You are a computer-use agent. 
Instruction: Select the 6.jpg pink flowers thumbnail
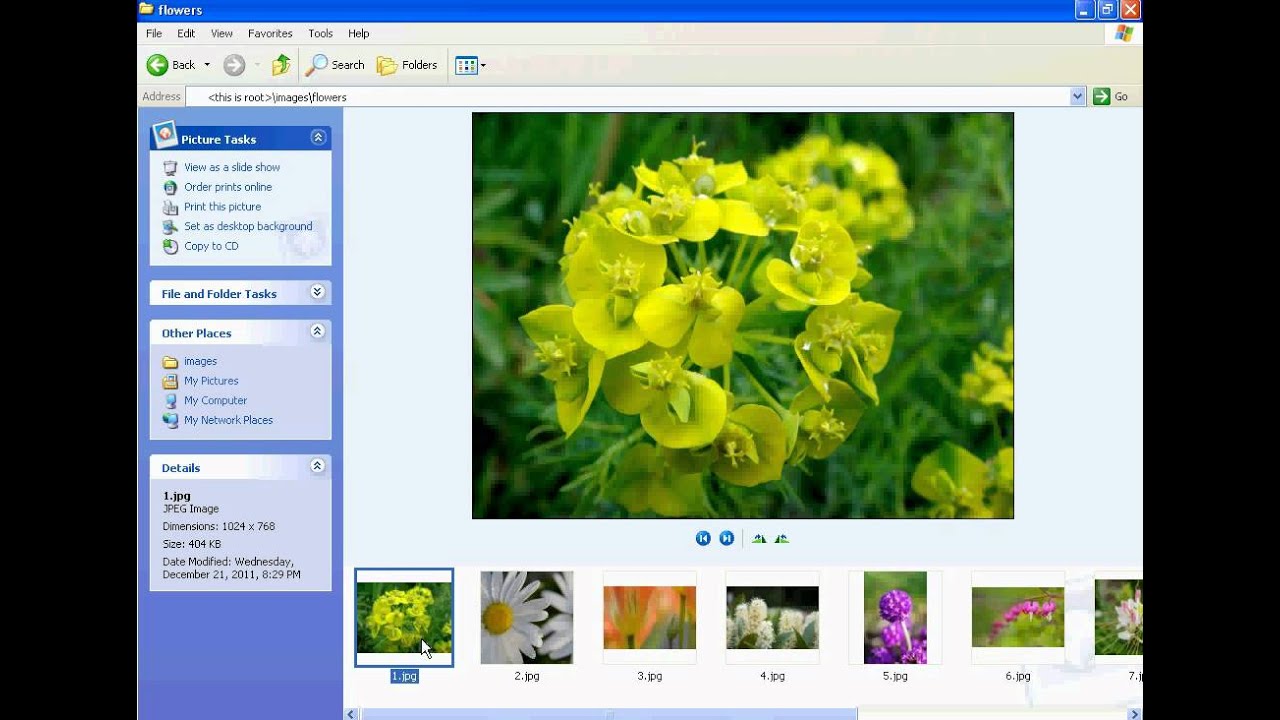tap(1018, 618)
